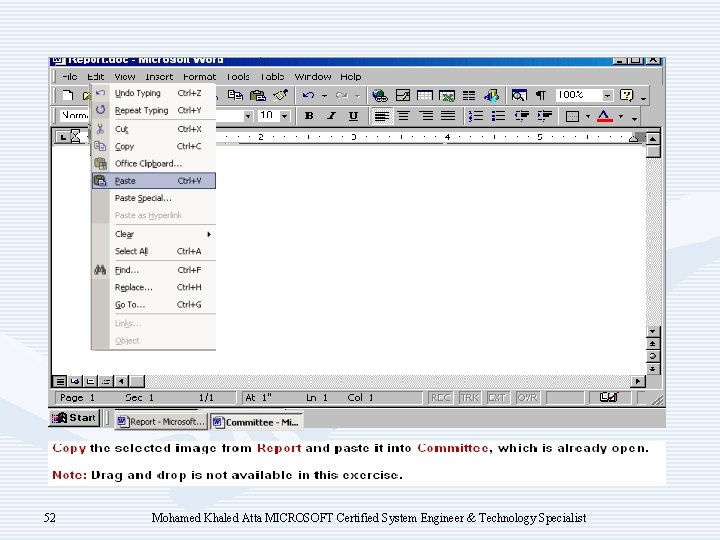Click the tab alignment selector on ruler
Viewport: 720px width, 540px height.
(x=61, y=137)
